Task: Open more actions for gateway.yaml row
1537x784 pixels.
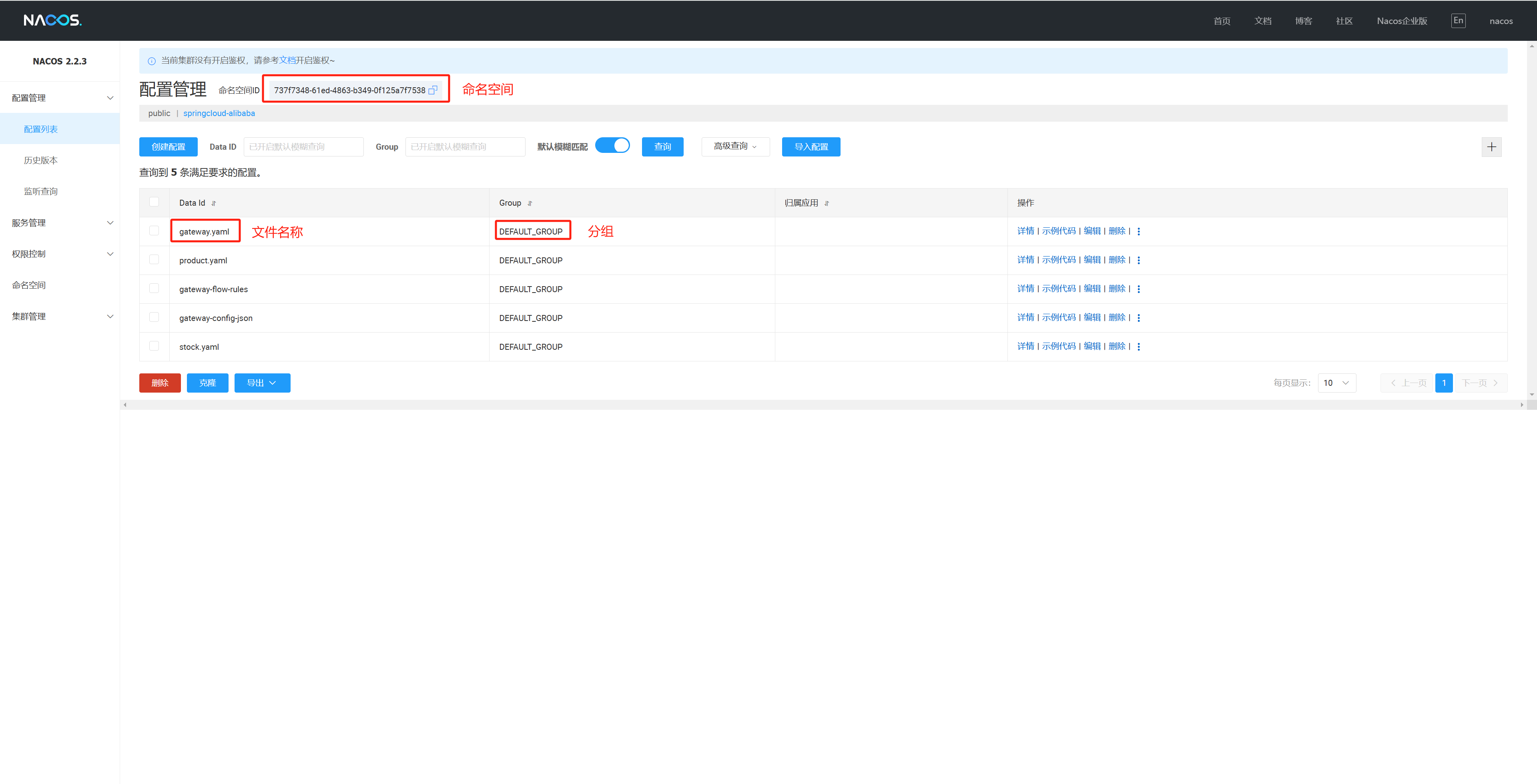Action: click(1138, 231)
